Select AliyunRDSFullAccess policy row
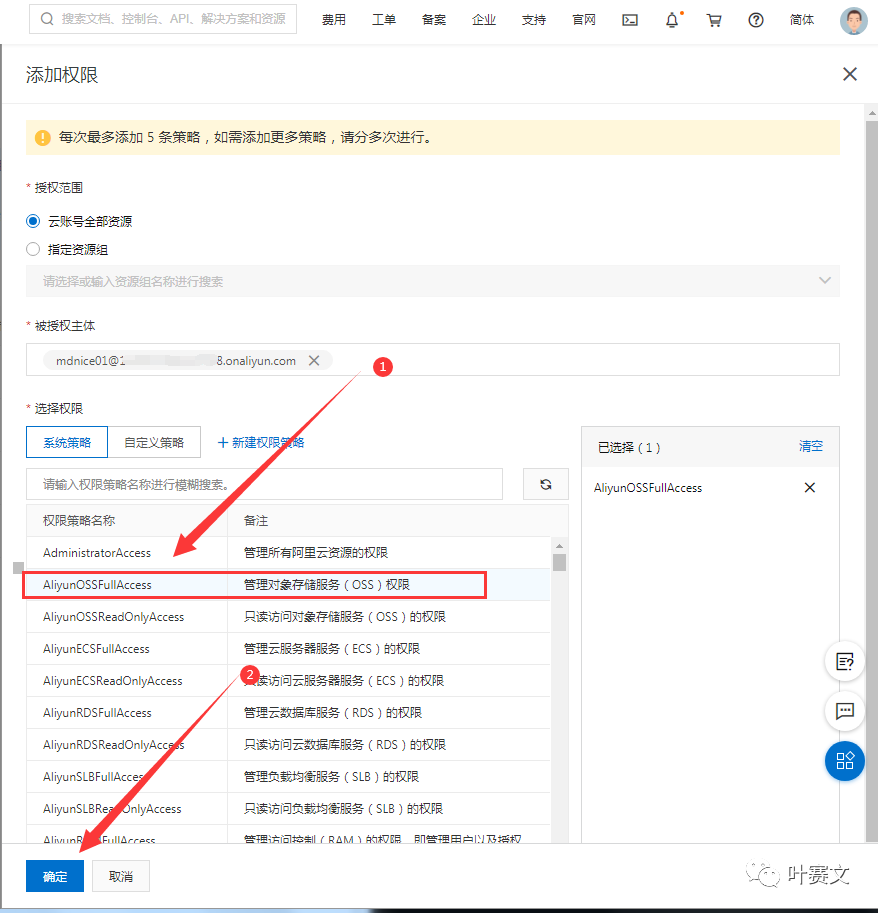This screenshot has height=913, width=878. [x=288, y=713]
